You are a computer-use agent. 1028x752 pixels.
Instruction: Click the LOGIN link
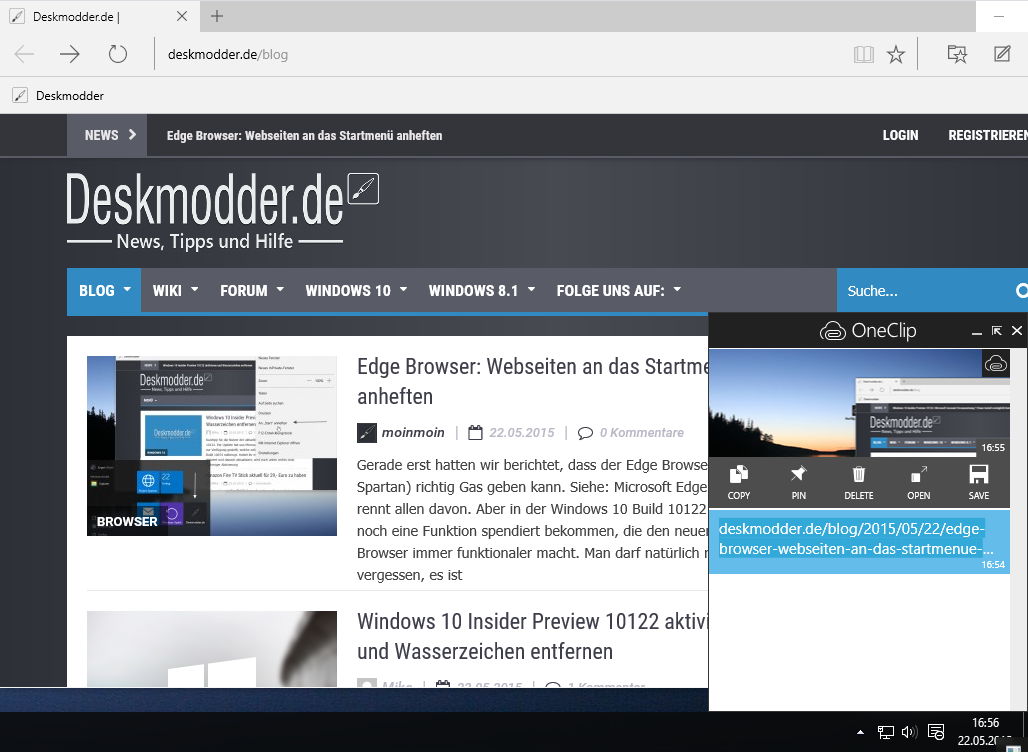(900, 135)
